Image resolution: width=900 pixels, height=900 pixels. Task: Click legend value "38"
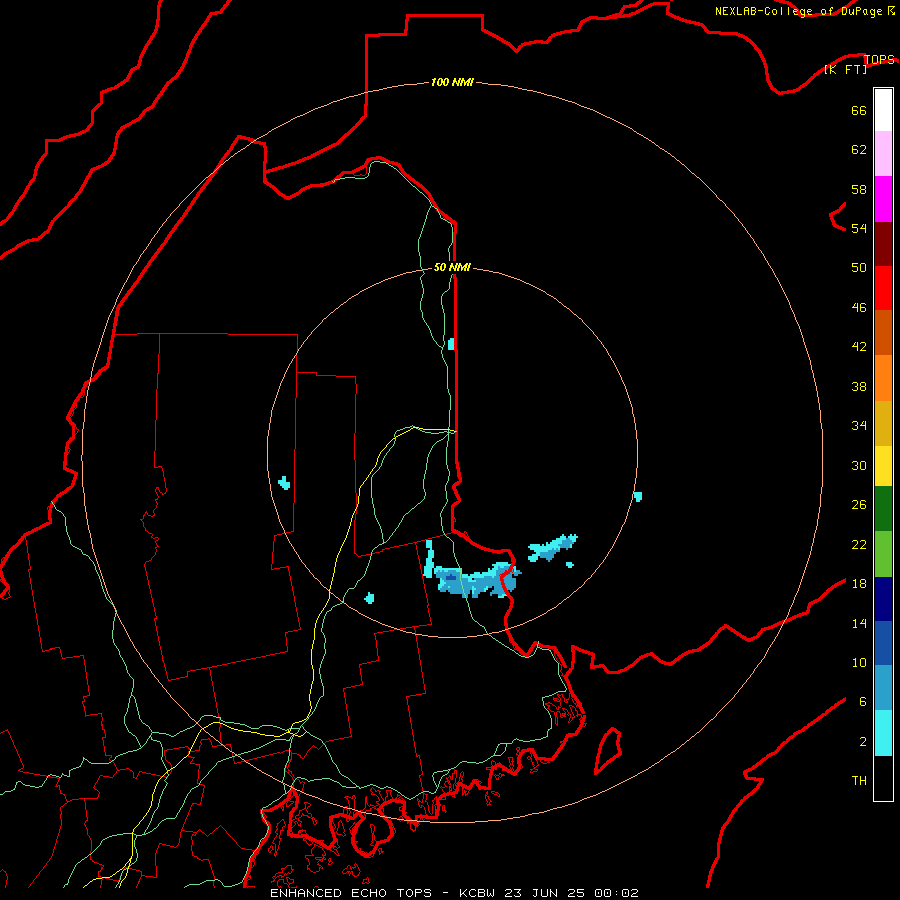[x=859, y=386]
